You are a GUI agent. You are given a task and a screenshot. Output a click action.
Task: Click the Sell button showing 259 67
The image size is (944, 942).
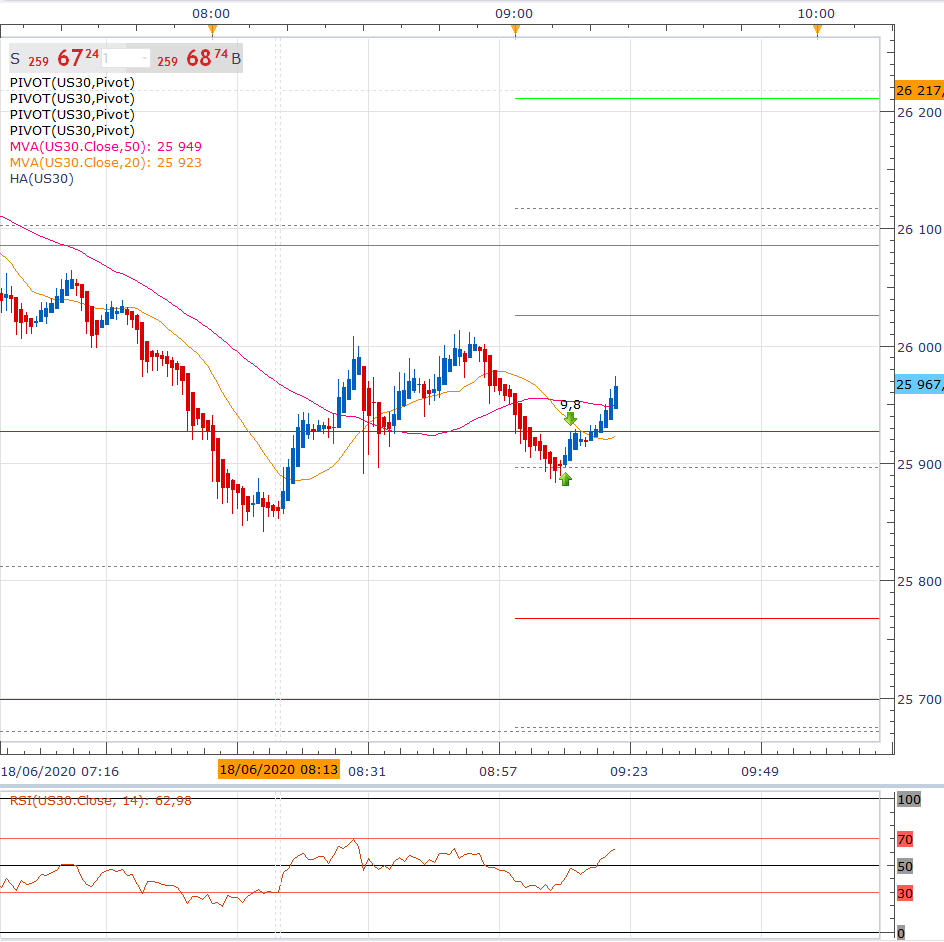coord(54,58)
